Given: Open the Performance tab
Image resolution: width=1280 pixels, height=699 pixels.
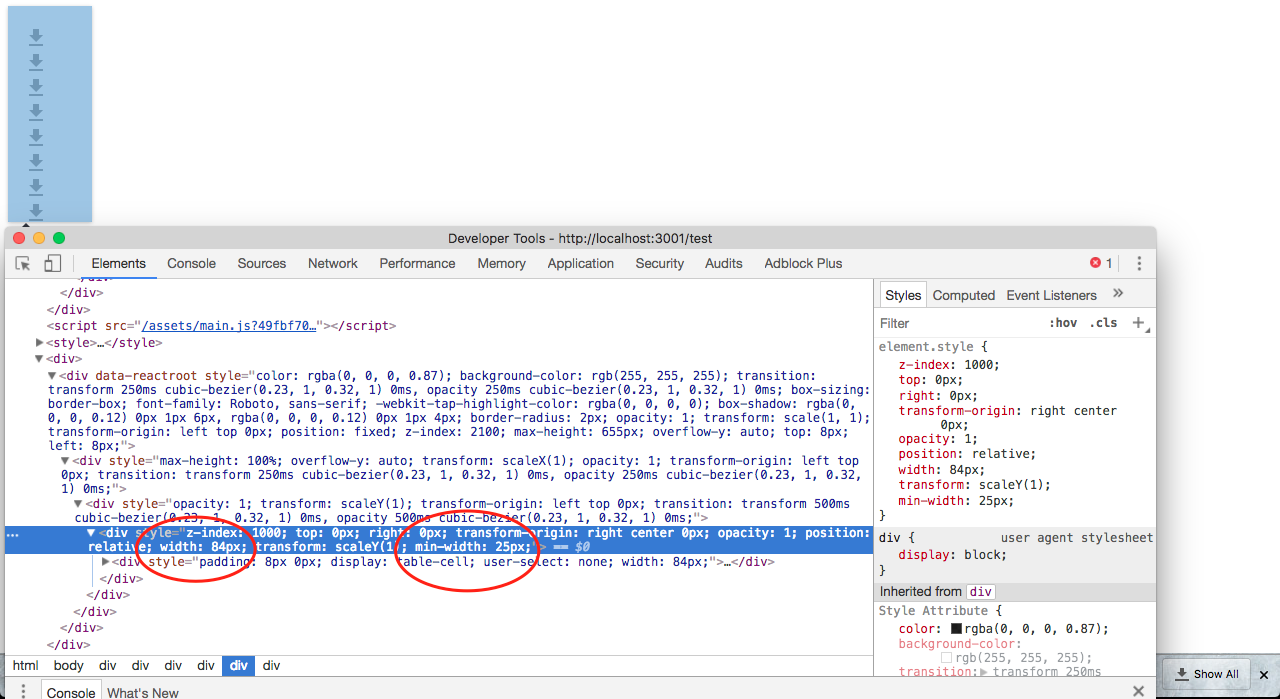Looking at the screenshot, I should coord(417,263).
